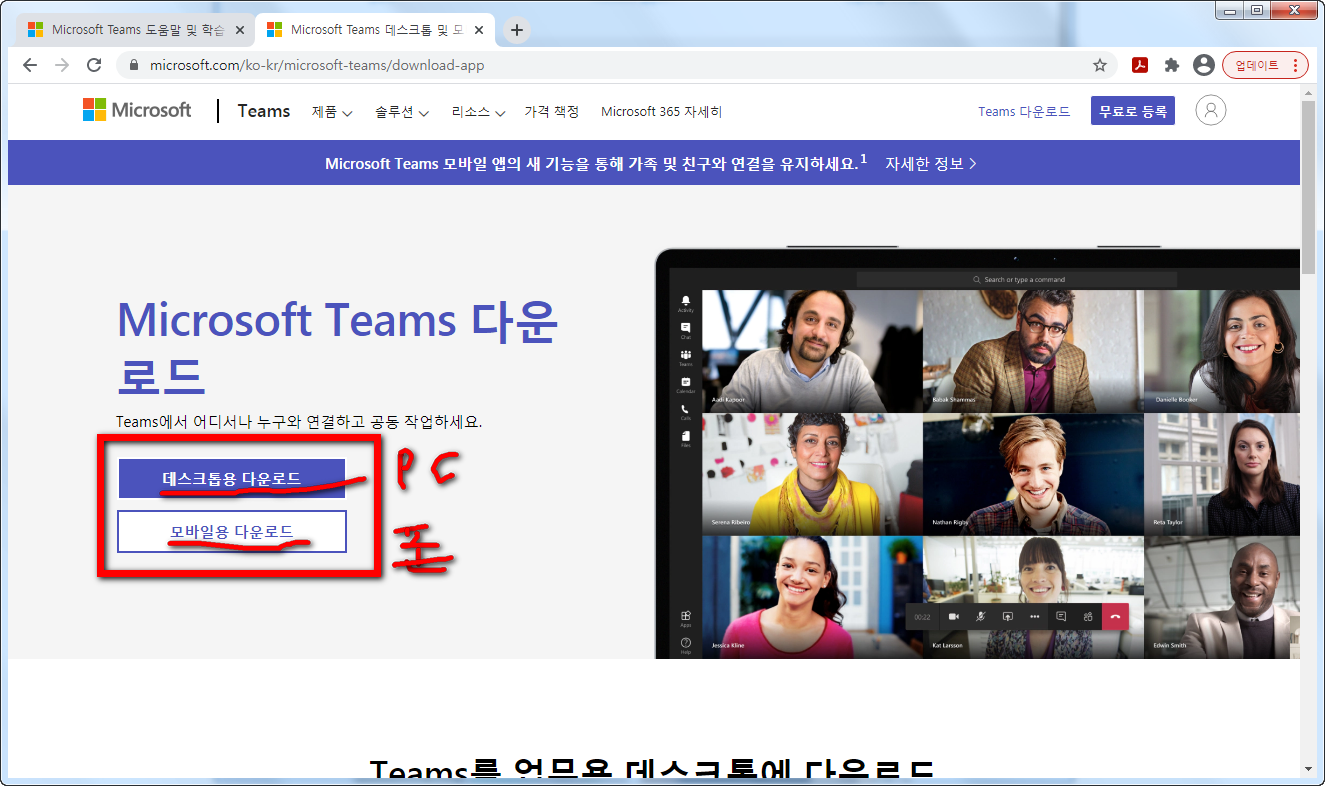Open a new browser tab with plus
This screenshot has width=1325, height=786.
516,30
